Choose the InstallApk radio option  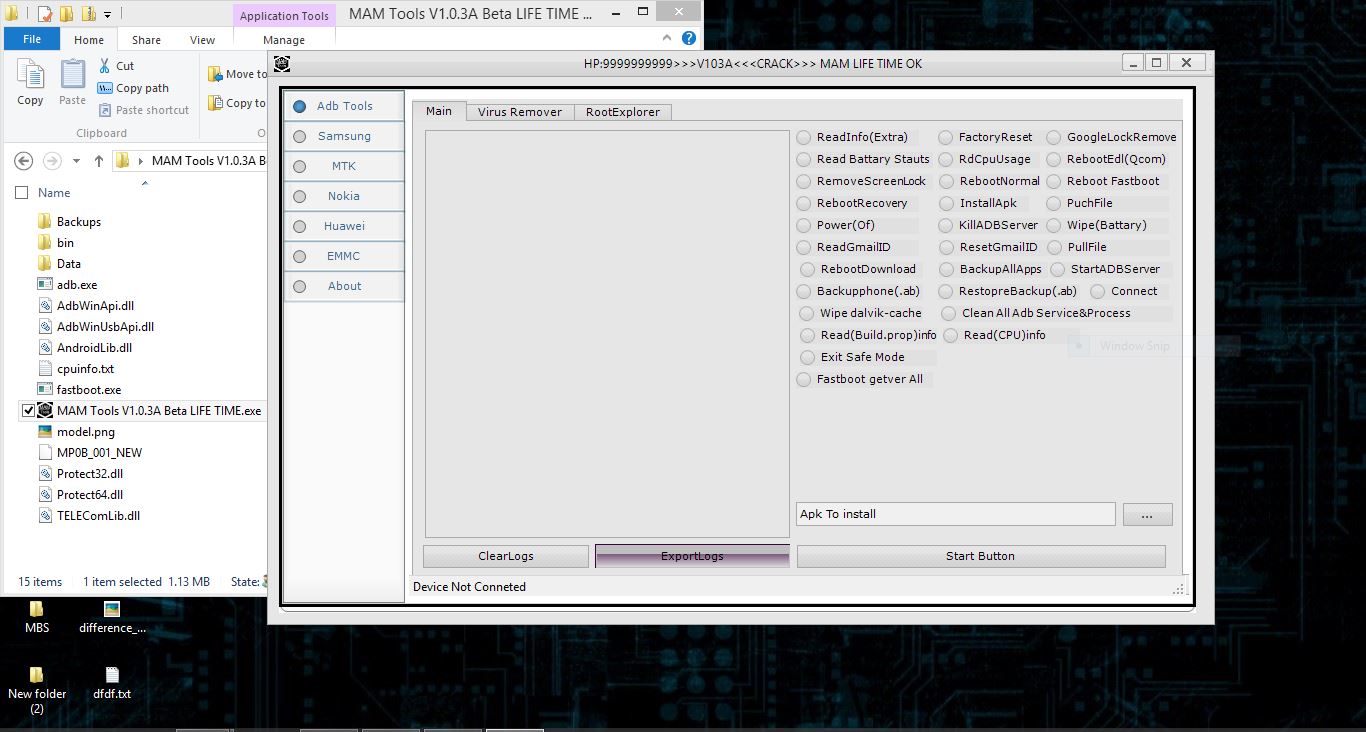[947, 203]
